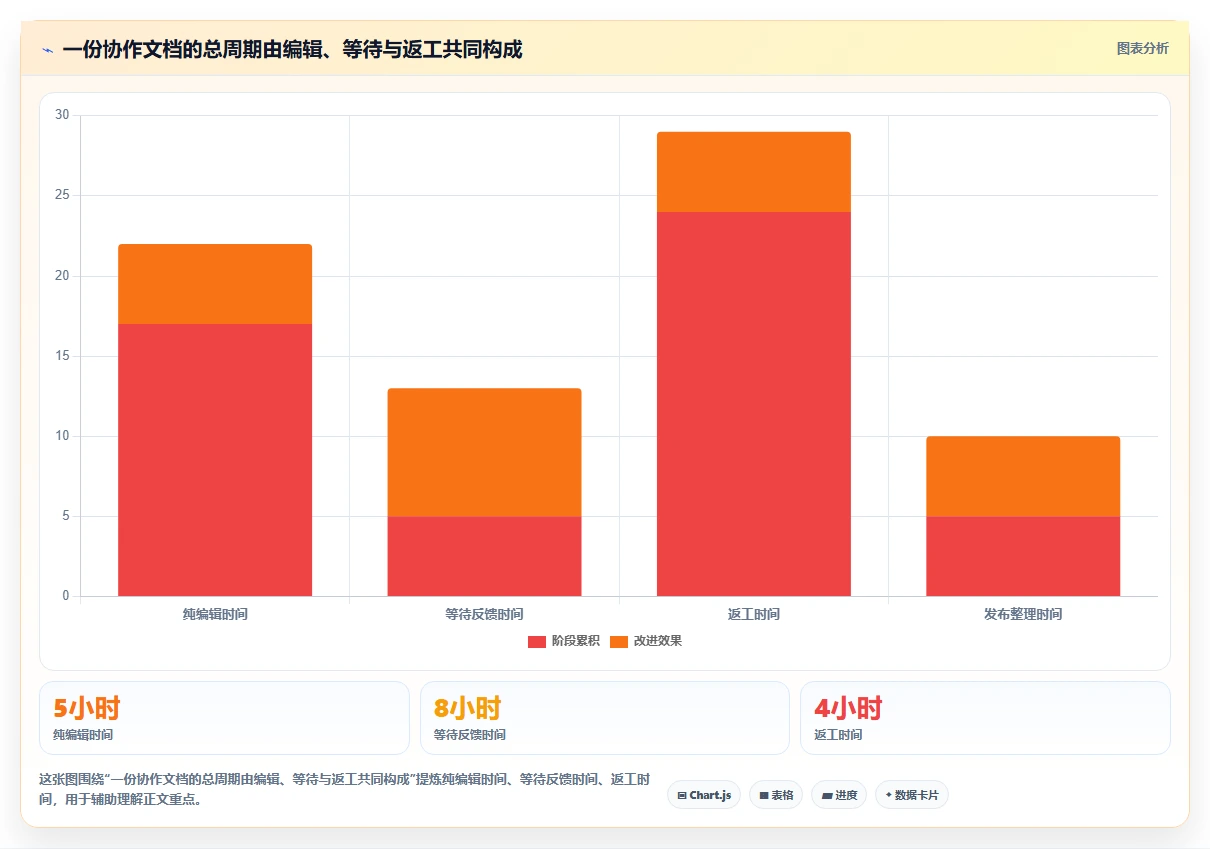Toggle the 阶段累积 legend item
The width and height of the screenshot is (1210, 849).
pyautogui.click(x=564, y=641)
